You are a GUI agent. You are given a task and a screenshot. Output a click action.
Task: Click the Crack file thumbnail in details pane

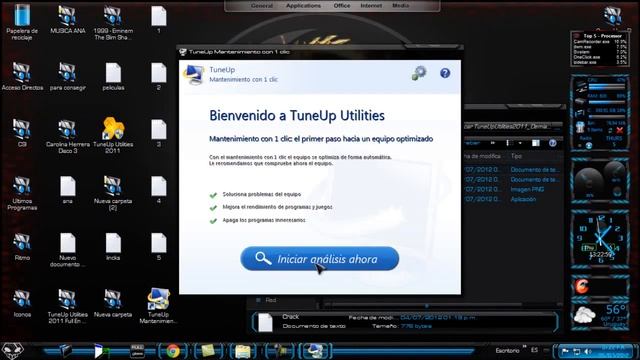point(265,322)
